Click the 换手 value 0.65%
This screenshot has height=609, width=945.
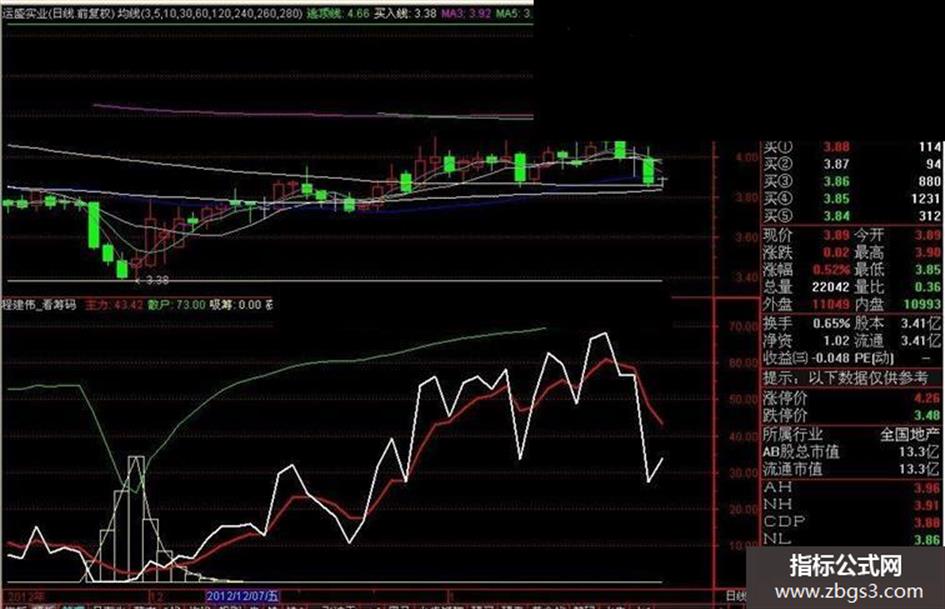tap(832, 323)
